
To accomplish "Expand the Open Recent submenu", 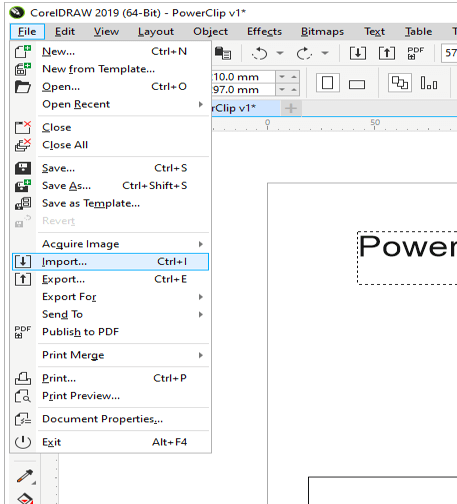I will [x=201, y=104].
